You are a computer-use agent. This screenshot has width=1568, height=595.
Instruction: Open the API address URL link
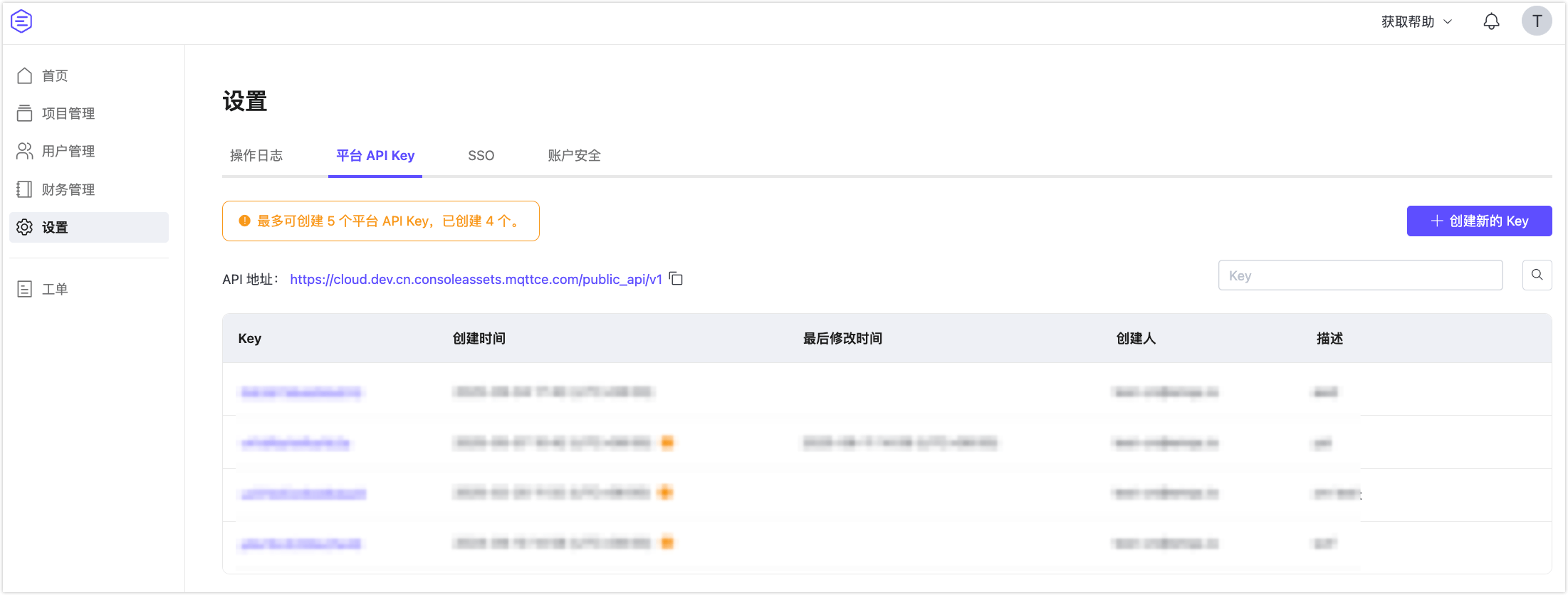(476, 279)
